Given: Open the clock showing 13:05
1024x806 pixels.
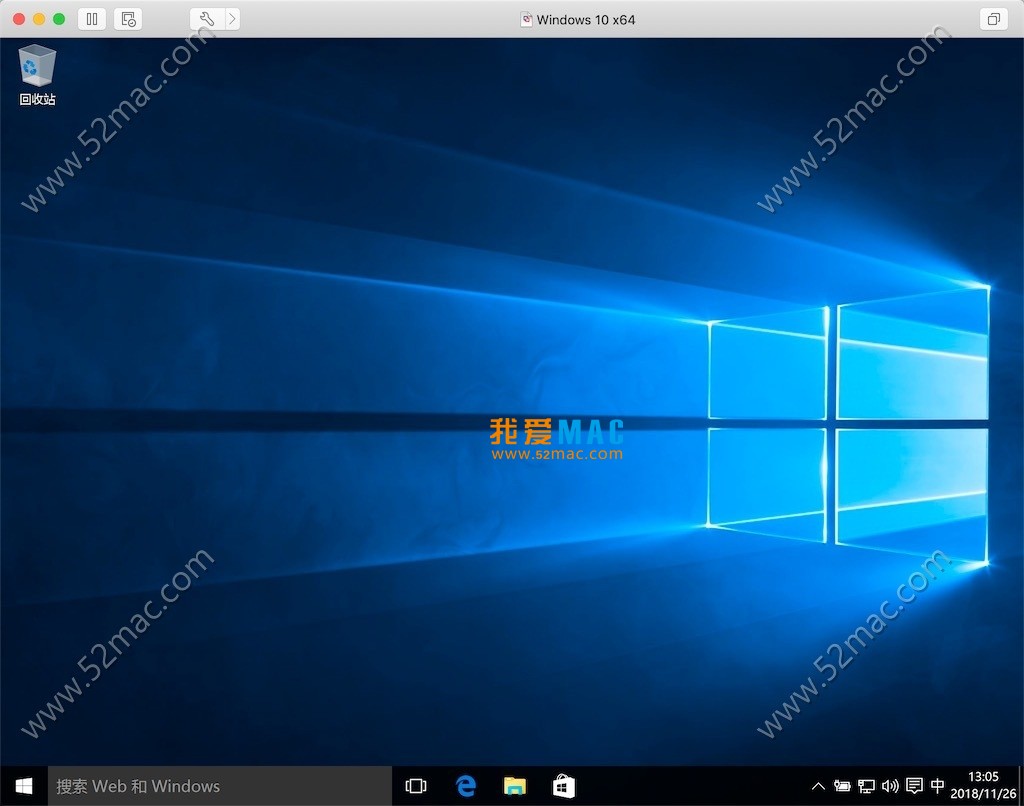Looking at the screenshot, I should point(983,785).
